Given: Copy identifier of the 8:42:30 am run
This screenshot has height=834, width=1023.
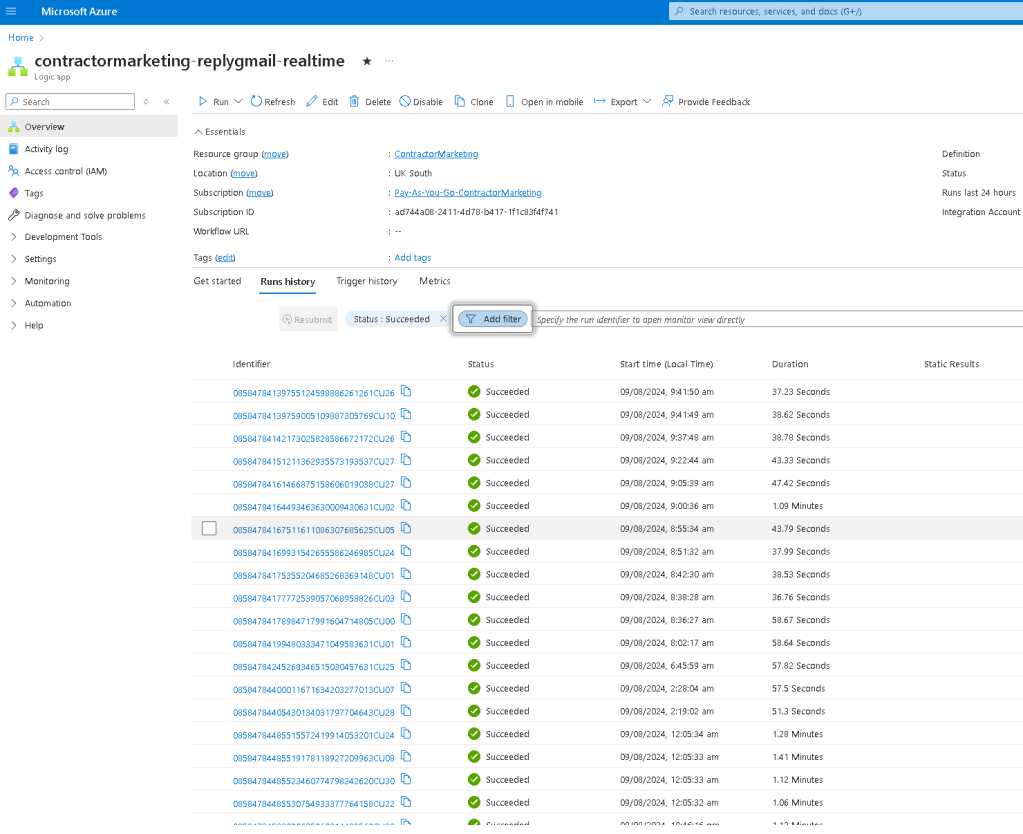Looking at the screenshot, I should tap(406, 574).
